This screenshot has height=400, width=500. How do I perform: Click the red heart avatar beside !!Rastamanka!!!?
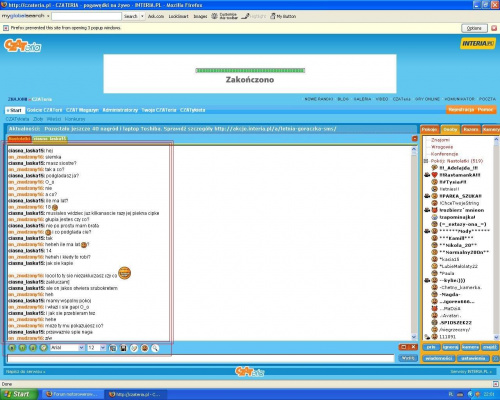(x=434, y=175)
